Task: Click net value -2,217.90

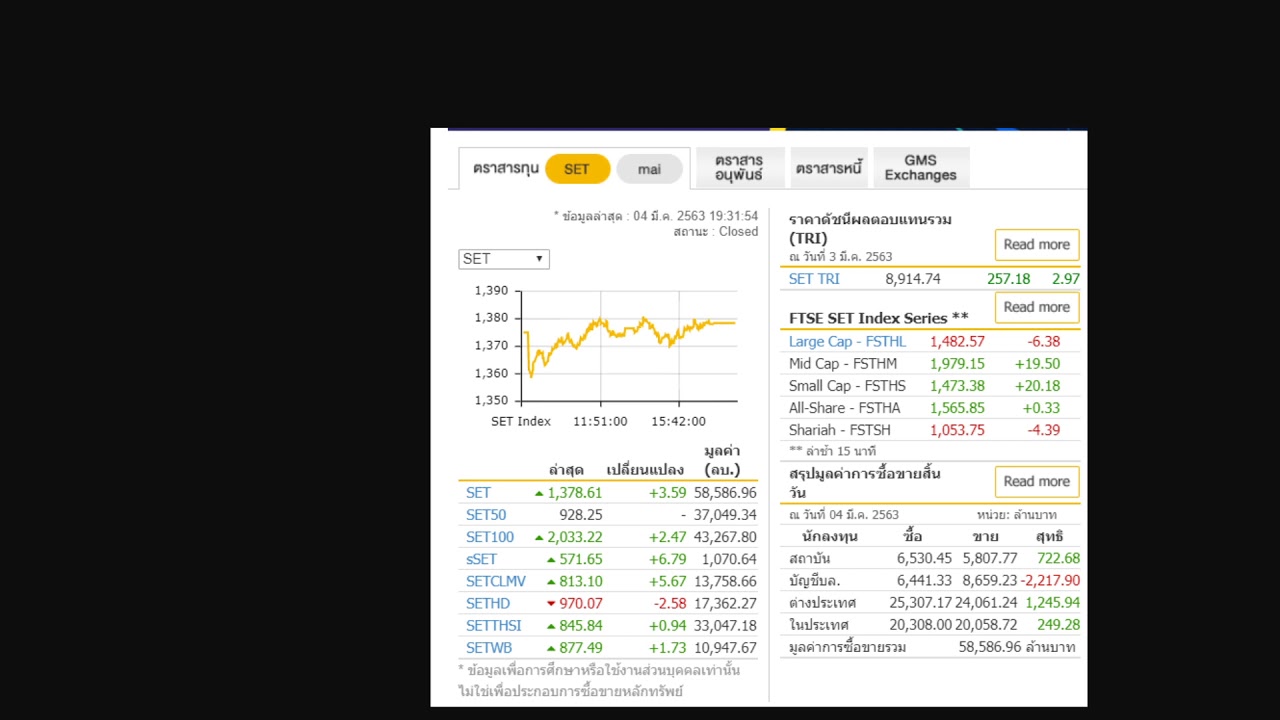Action: [1051, 580]
